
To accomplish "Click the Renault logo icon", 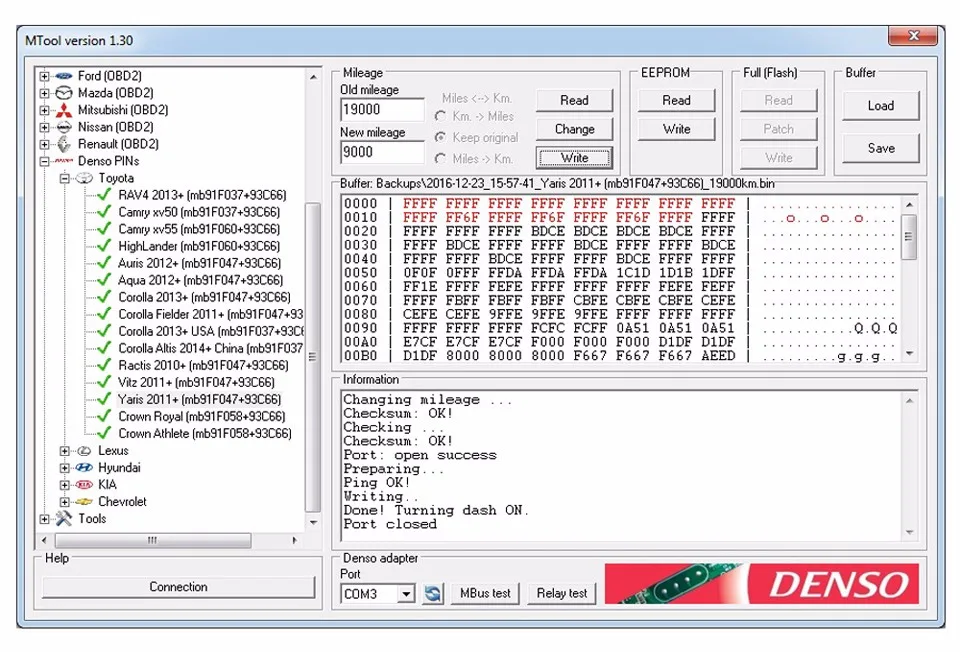I will [64, 144].
